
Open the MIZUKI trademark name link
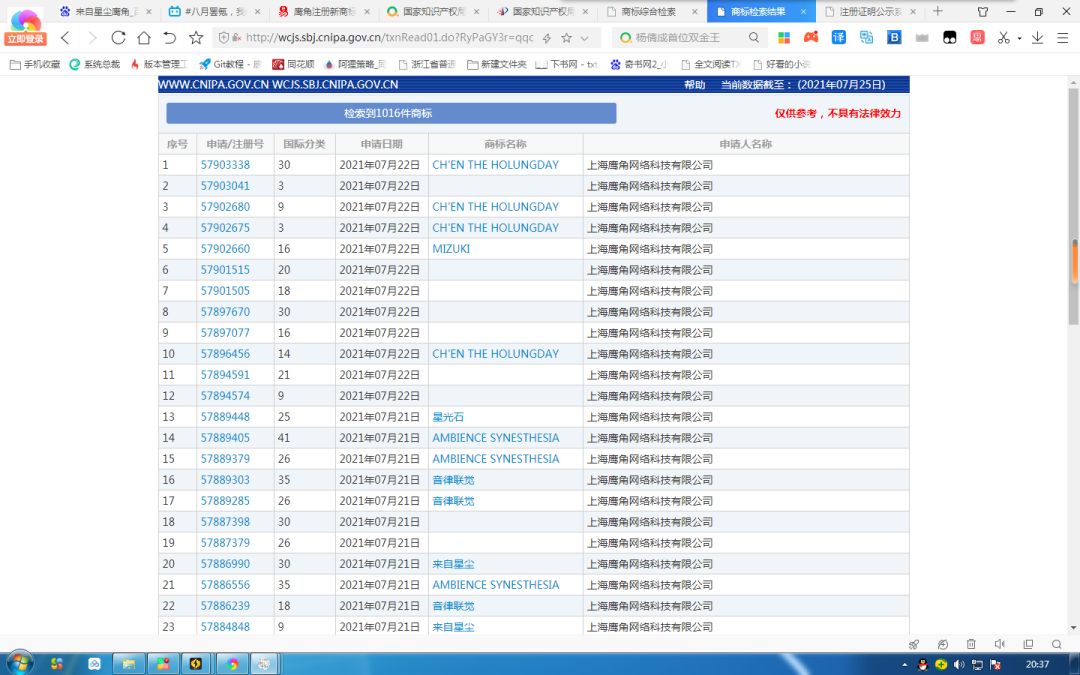pos(451,249)
